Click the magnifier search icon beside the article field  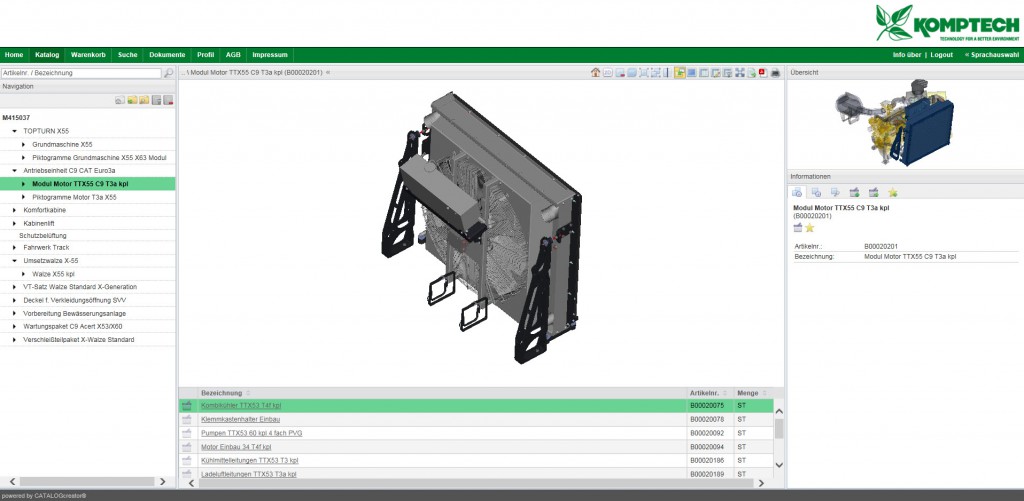[168, 73]
